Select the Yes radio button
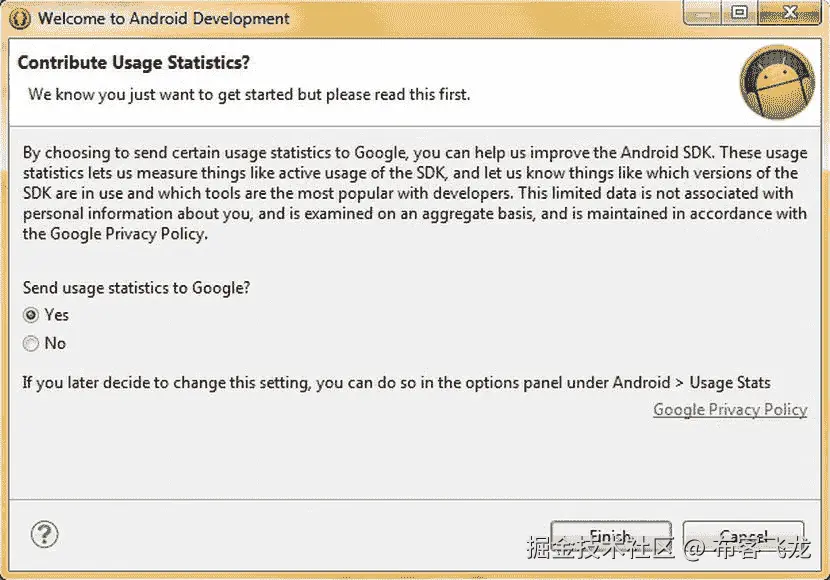Viewport: 830px width, 580px height. pos(31,315)
